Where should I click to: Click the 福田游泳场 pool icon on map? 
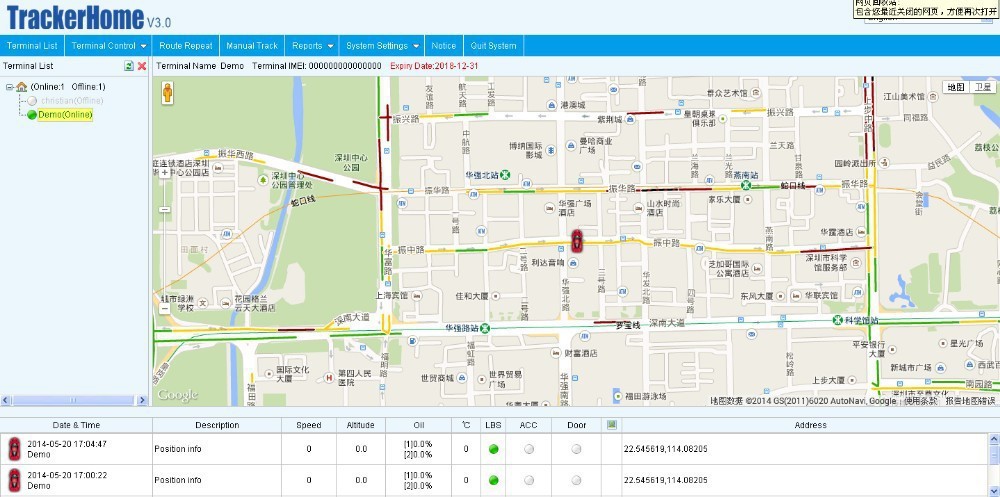[x=617, y=396]
